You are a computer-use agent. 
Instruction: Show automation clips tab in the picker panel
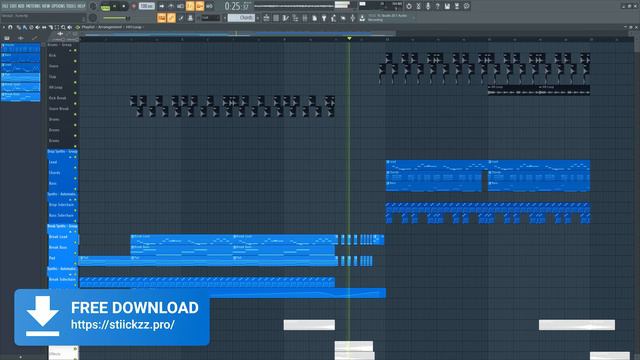coord(35,38)
